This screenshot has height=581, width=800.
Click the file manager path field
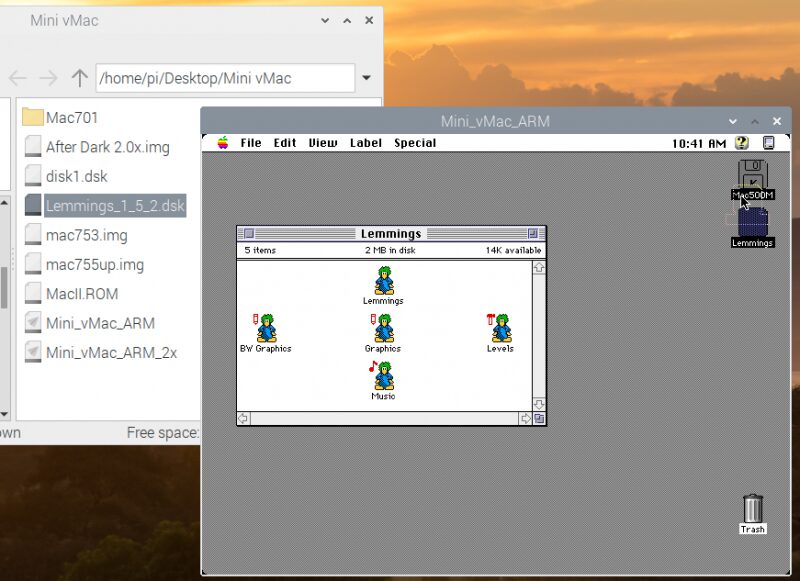(225, 78)
